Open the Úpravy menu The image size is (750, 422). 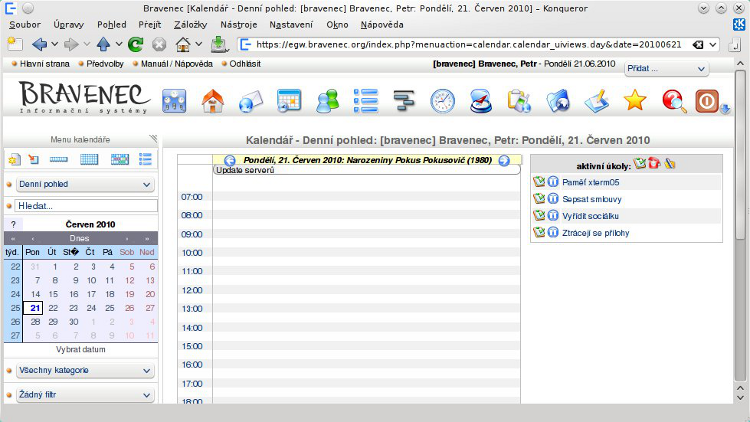pyautogui.click(x=68, y=25)
